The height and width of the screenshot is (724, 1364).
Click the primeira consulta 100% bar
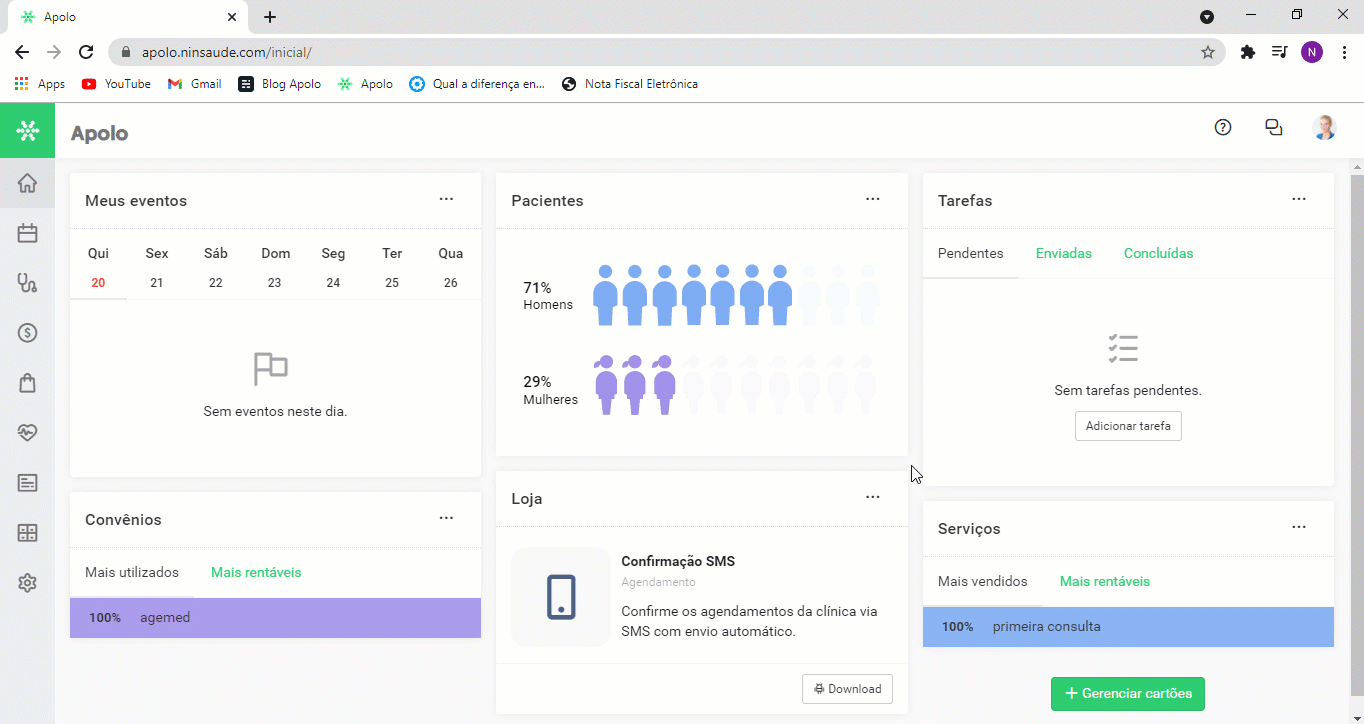1128,627
